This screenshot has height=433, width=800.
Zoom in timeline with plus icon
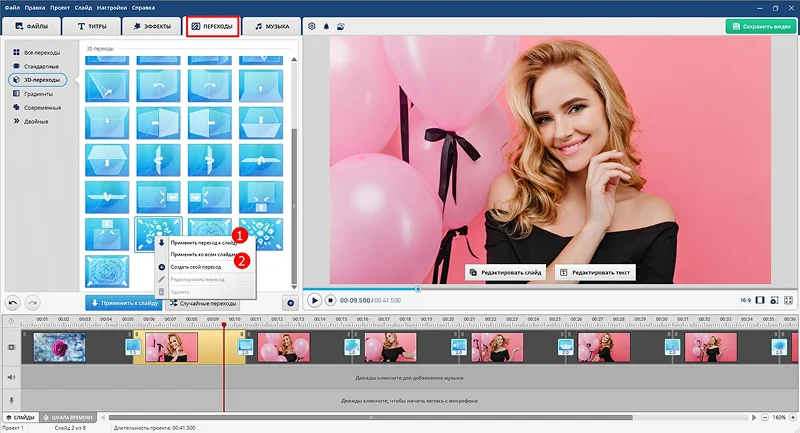793,417
